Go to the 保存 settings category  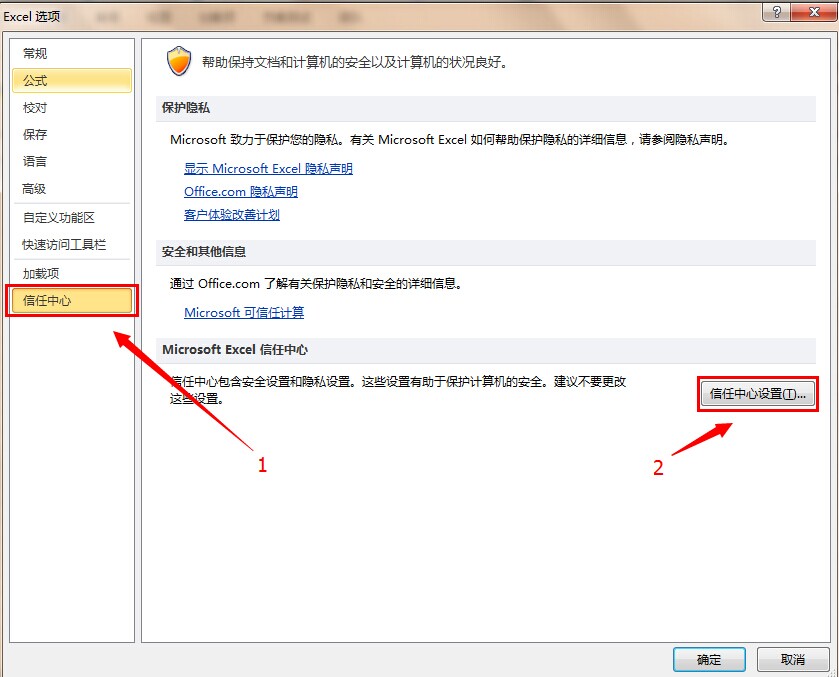[x=36, y=135]
